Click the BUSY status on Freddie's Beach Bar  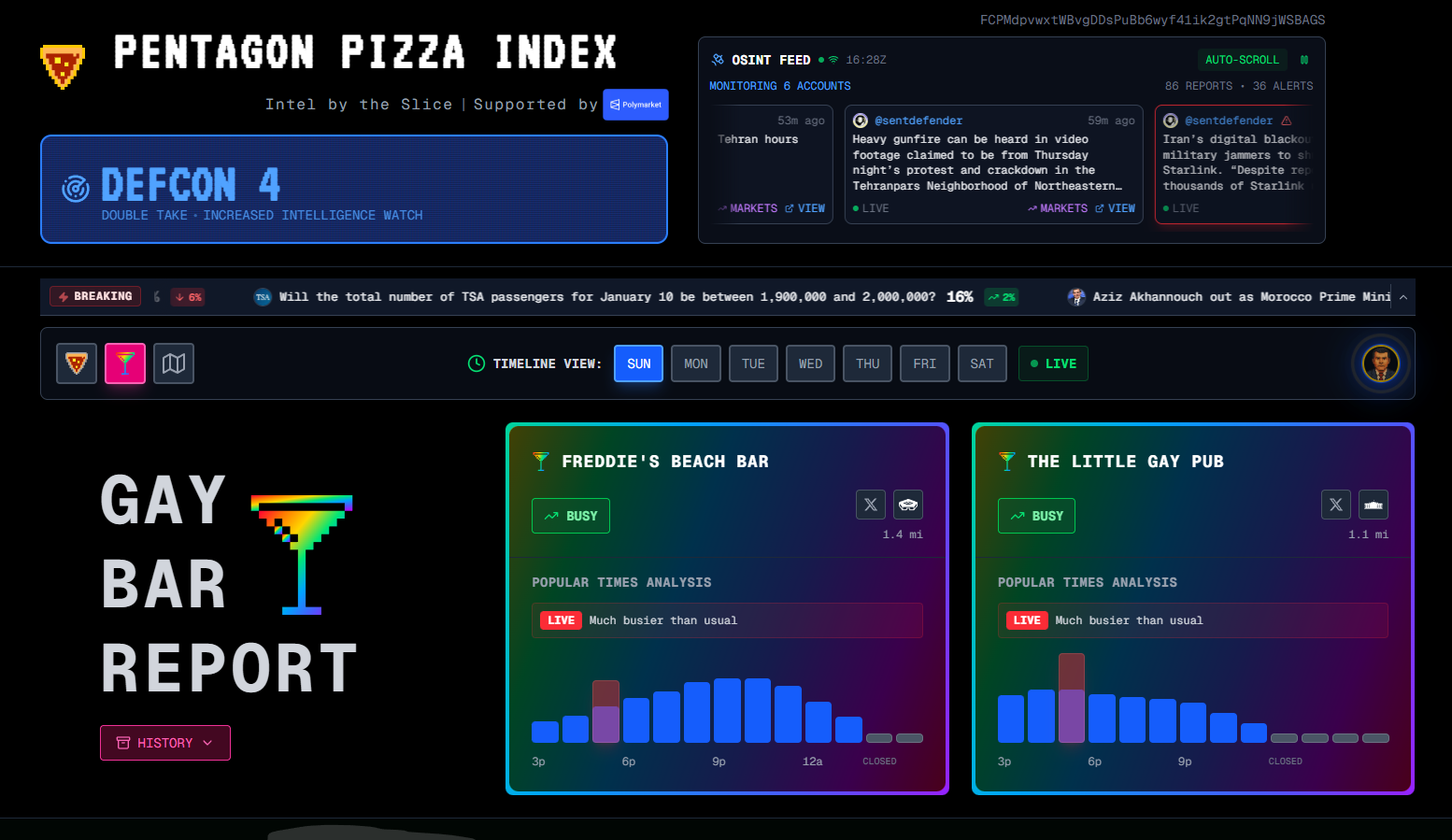click(x=571, y=516)
